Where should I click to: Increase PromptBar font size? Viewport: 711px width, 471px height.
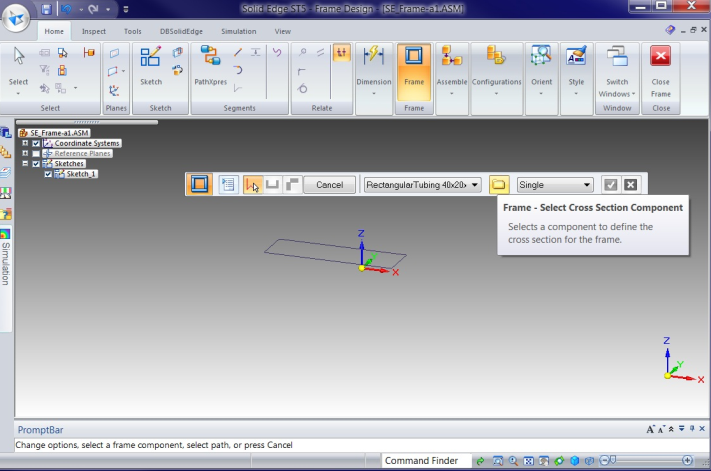click(x=650, y=429)
